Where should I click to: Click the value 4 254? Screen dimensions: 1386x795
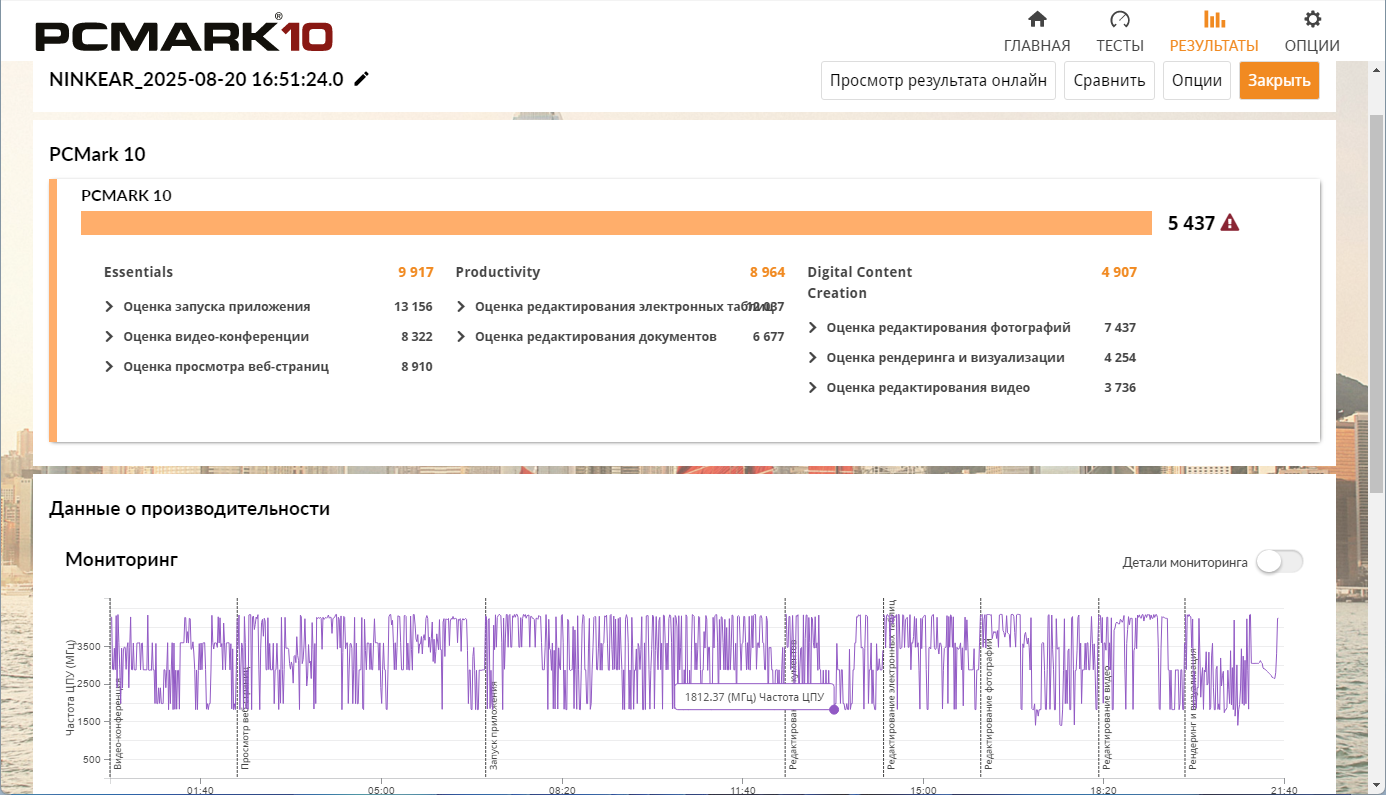coord(1120,358)
